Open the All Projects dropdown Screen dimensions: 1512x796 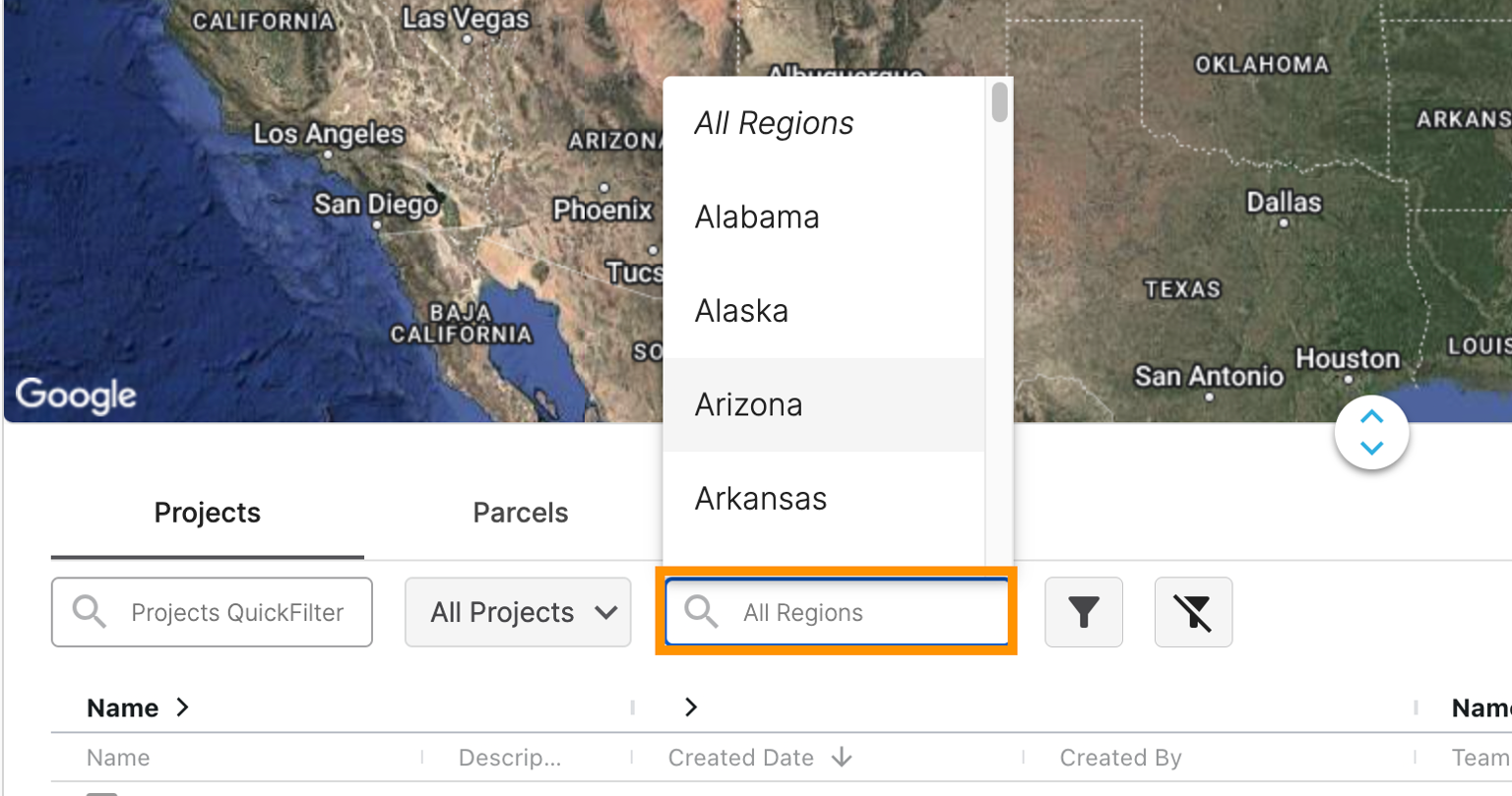pos(517,612)
